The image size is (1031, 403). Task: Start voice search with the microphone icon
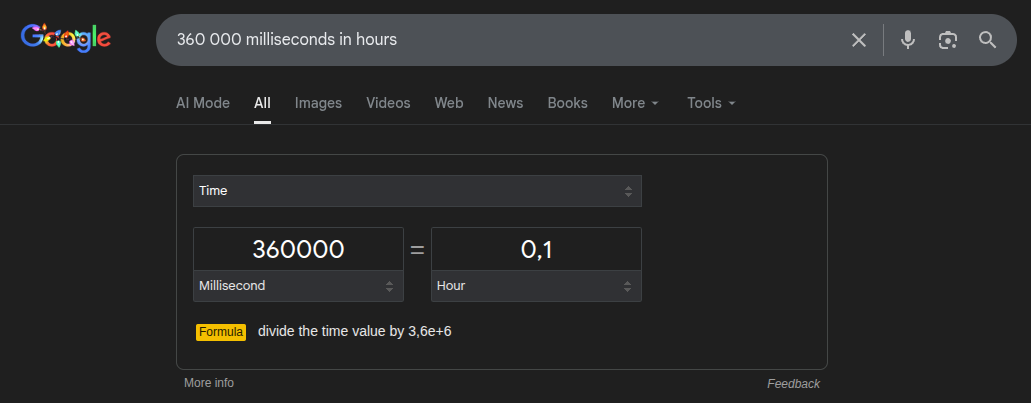click(x=908, y=40)
